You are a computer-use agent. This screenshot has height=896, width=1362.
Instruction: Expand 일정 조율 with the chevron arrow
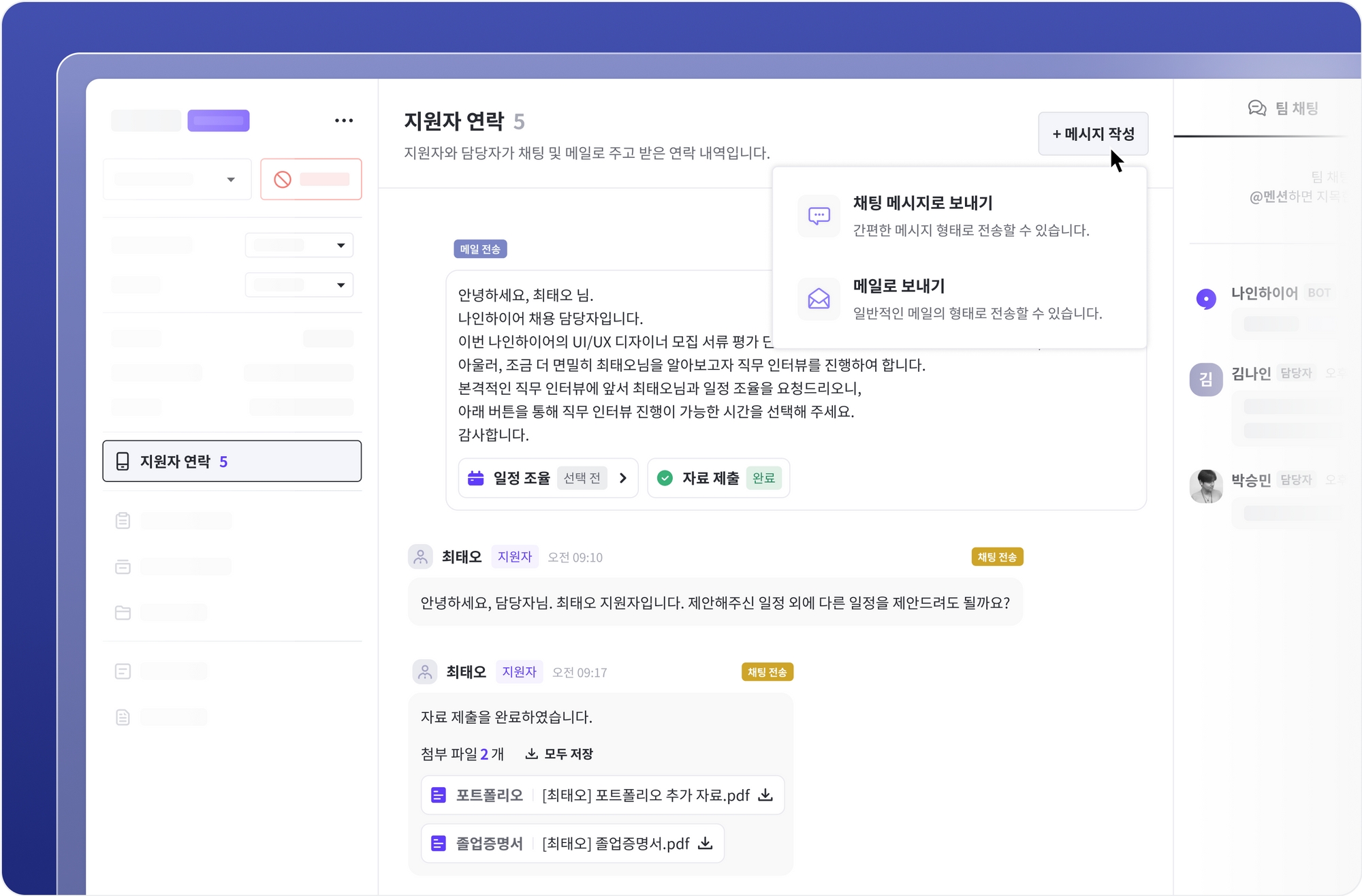pyautogui.click(x=623, y=478)
